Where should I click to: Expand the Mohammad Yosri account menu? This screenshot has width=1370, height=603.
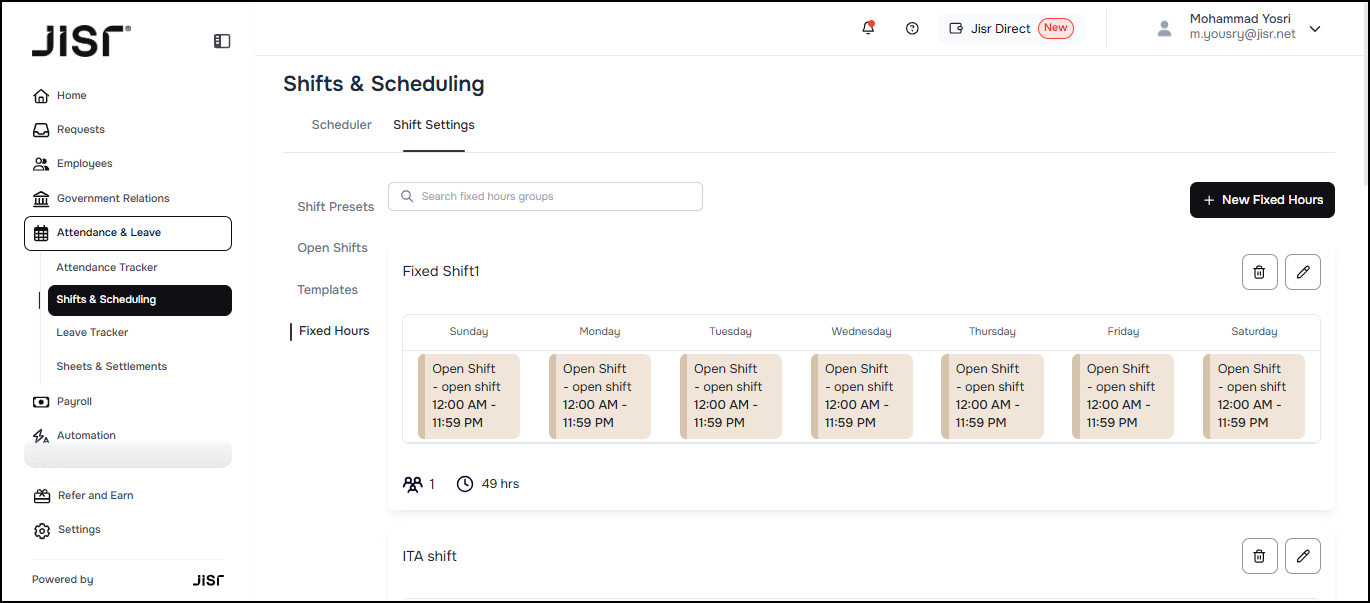pos(1315,29)
